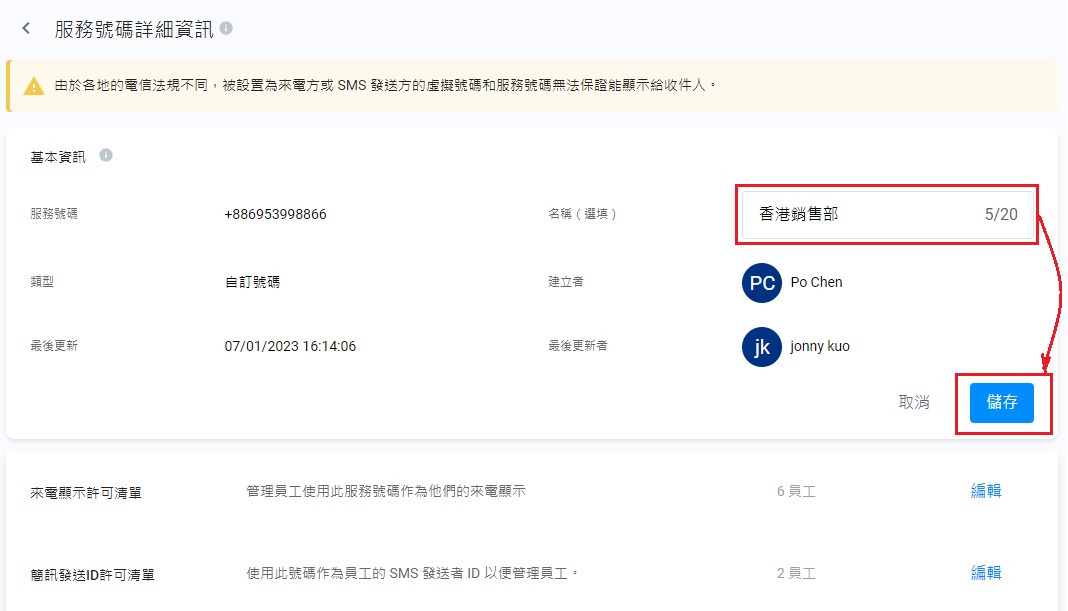Viewport: 1068px width, 611px height.
Task: Click the back arrow icon
Action: [26, 29]
